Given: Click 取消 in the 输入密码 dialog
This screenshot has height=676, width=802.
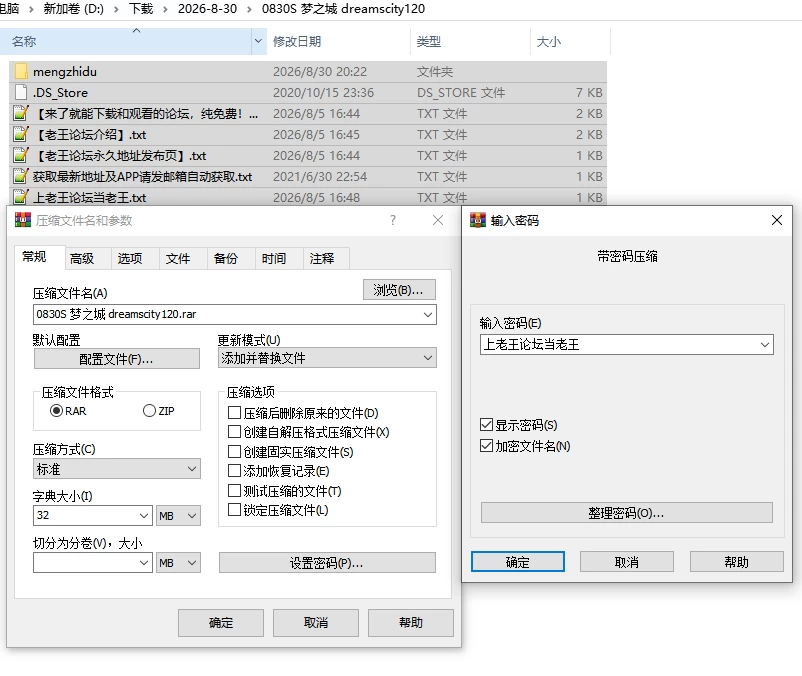Looking at the screenshot, I should [x=627, y=562].
